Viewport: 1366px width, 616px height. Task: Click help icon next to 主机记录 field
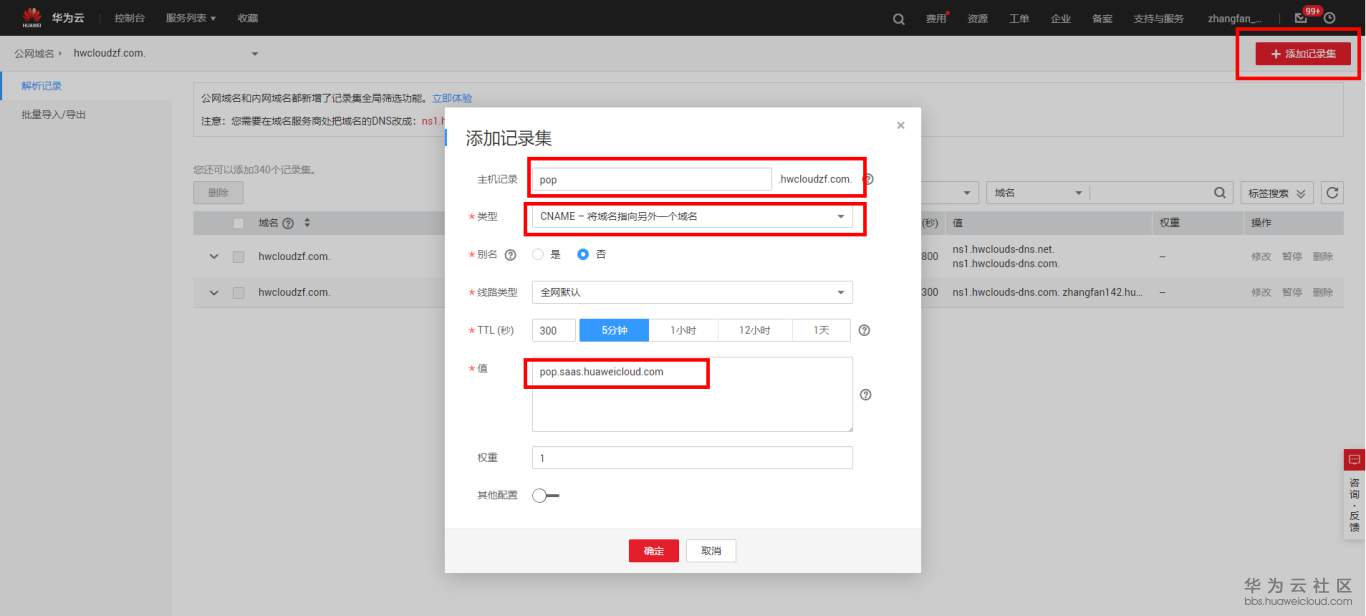(x=868, y=180)
